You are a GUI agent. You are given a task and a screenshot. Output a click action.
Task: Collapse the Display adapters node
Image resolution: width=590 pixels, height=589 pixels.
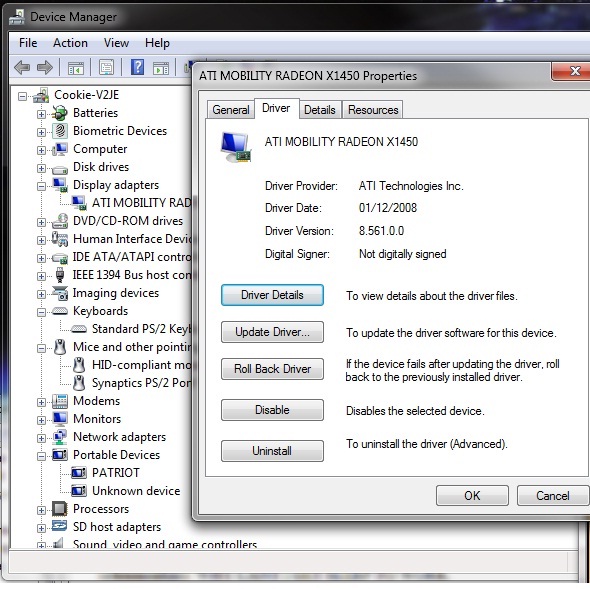(x=41, y=186)
